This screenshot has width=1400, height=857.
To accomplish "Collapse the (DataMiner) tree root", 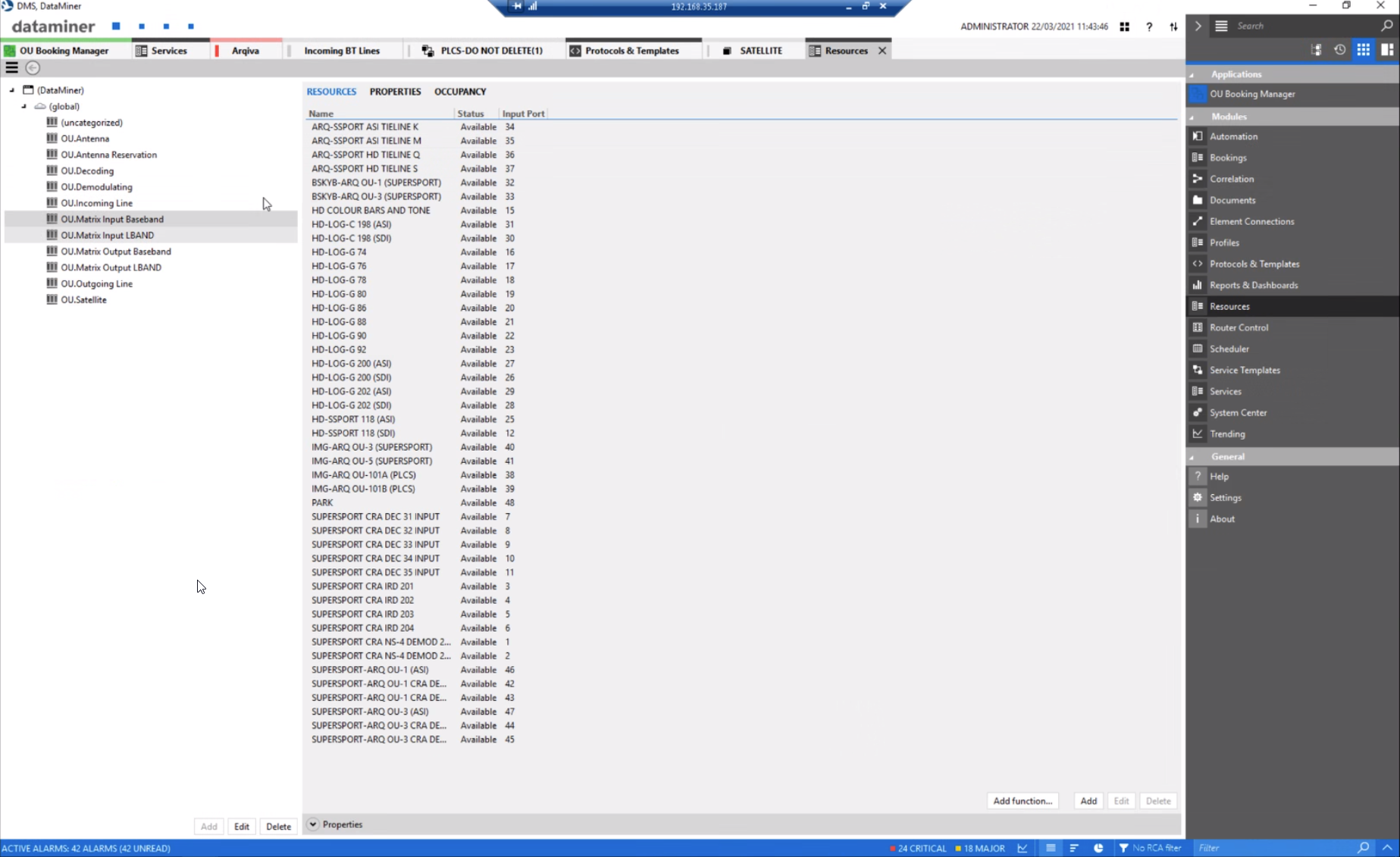I will [x=12, y=90].
